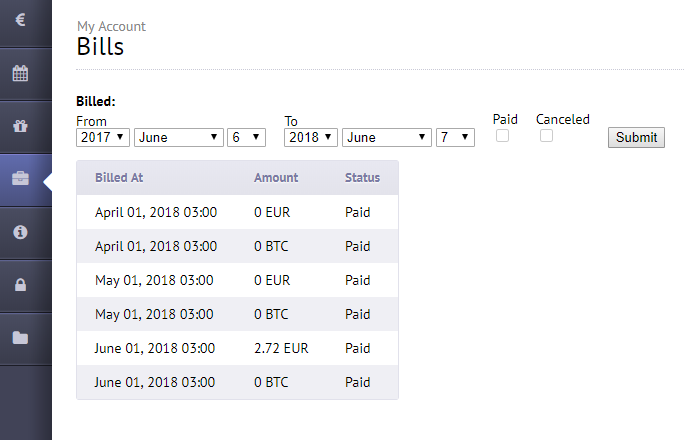Open the To year dropdown showing 2018
The height and width of the screenshot is (440, 684).
point(311,137)
